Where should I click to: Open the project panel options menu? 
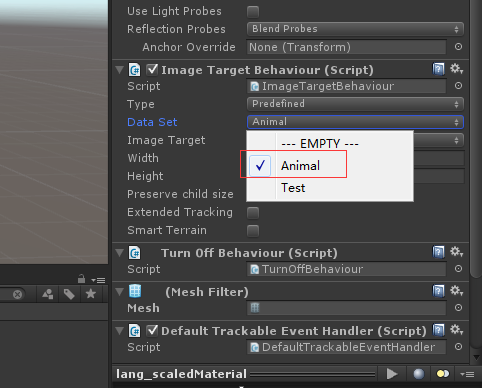pyautogui.click(x=98, y=280)
